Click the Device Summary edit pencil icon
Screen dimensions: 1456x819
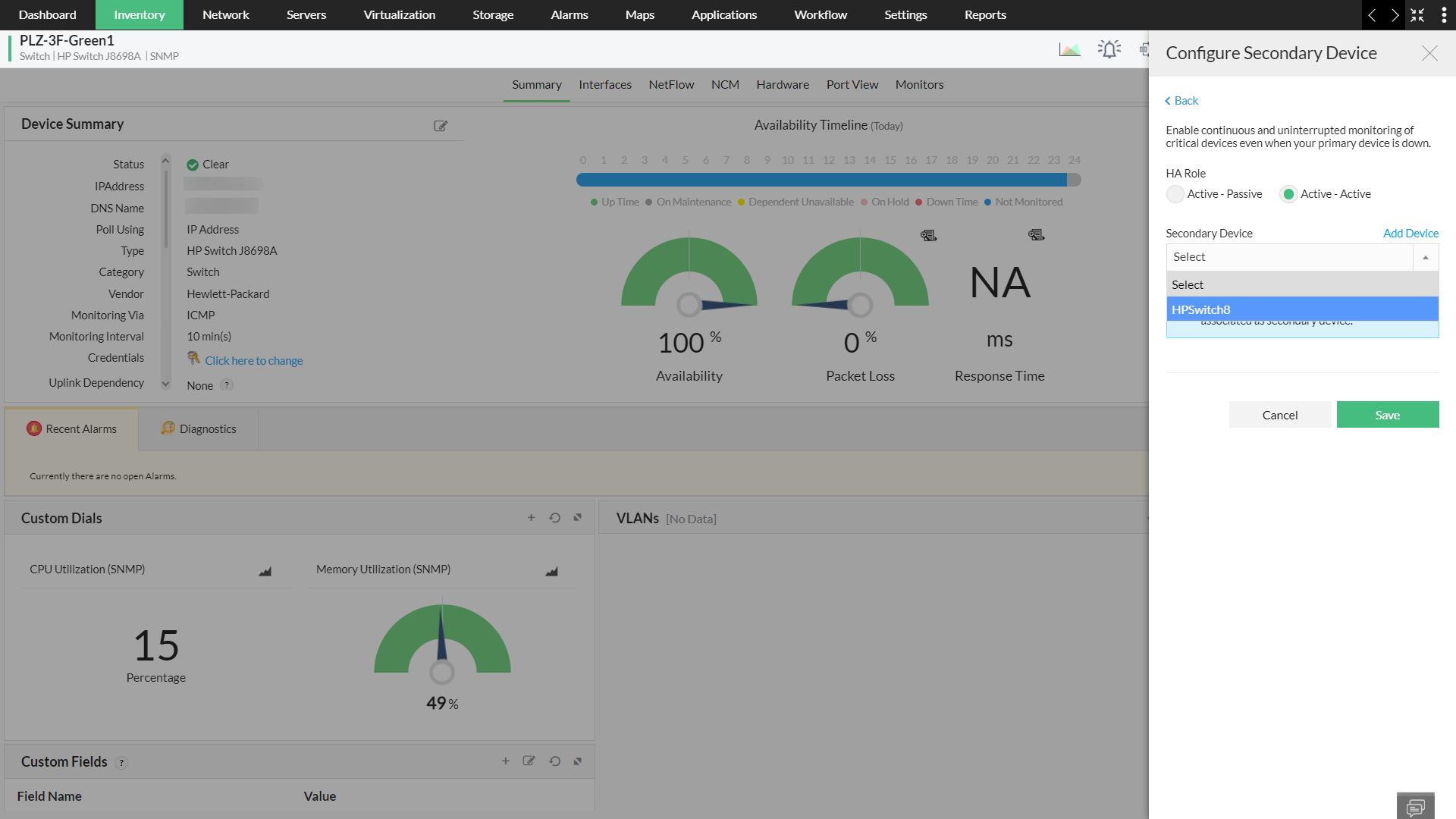[x=441, y=126]
